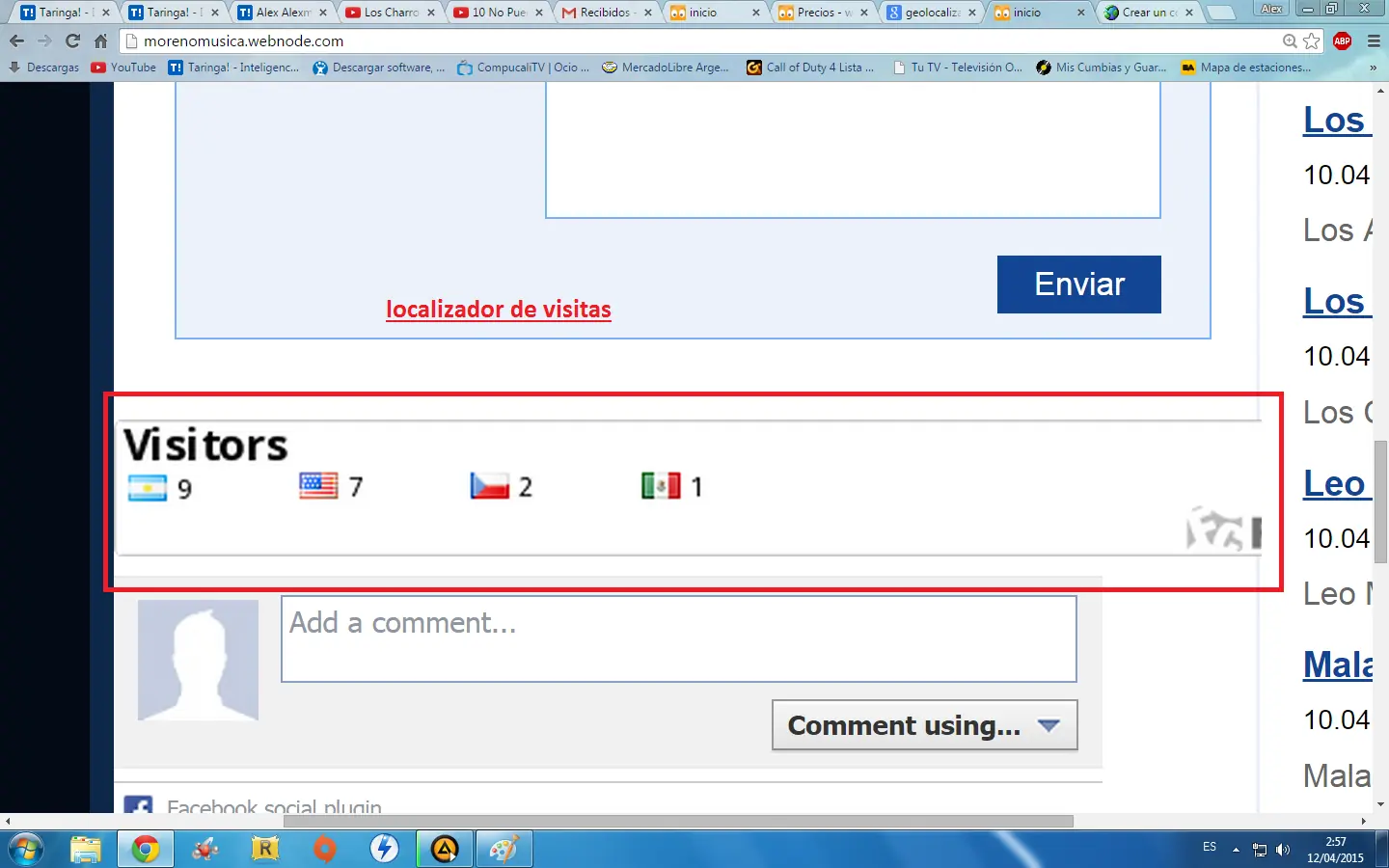Open the Windows Start menu
Viewport: 1389px width, 868px height.
coord(24,850)
